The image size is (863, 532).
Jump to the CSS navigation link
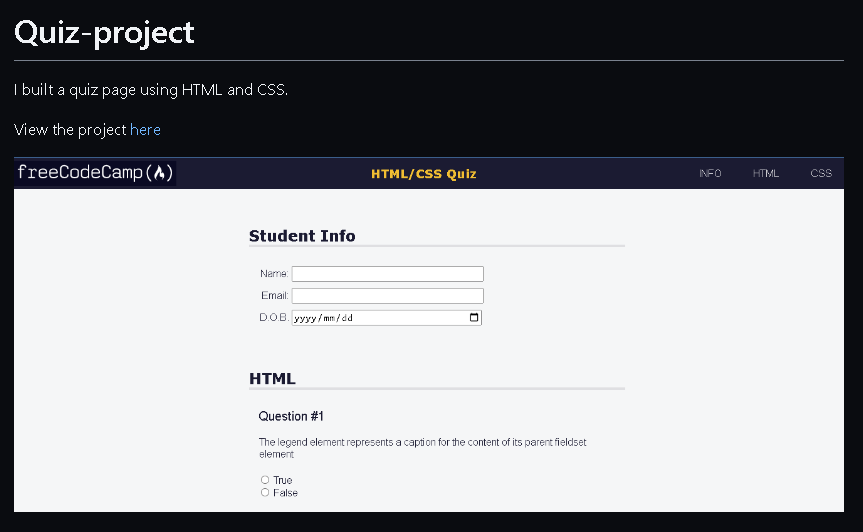(821, 173)
